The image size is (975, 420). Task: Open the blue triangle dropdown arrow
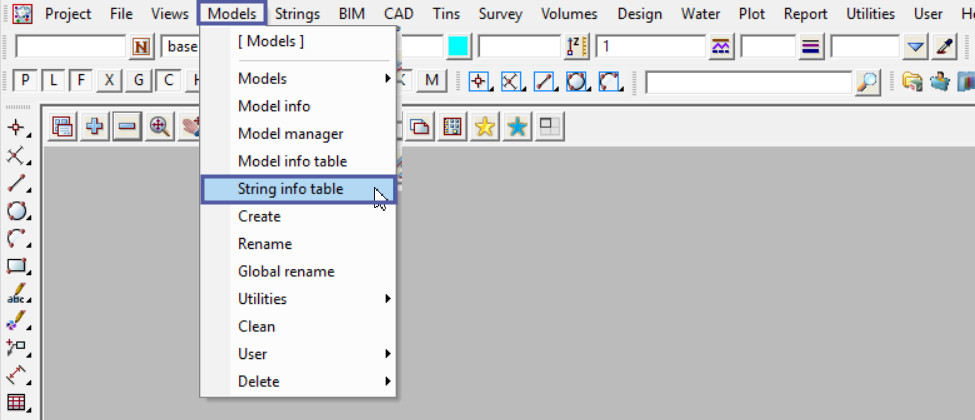tap(916, 47)
